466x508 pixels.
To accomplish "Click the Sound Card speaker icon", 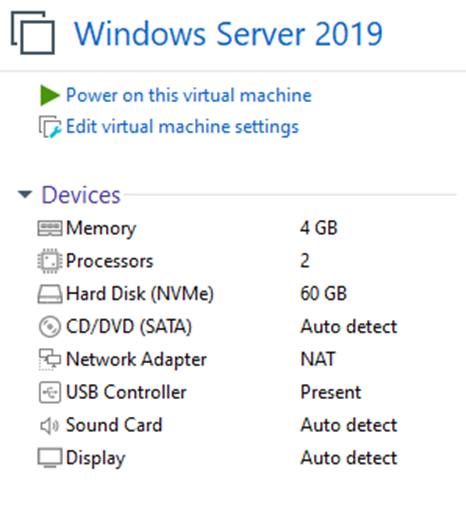I will click(x=49, y=425).
